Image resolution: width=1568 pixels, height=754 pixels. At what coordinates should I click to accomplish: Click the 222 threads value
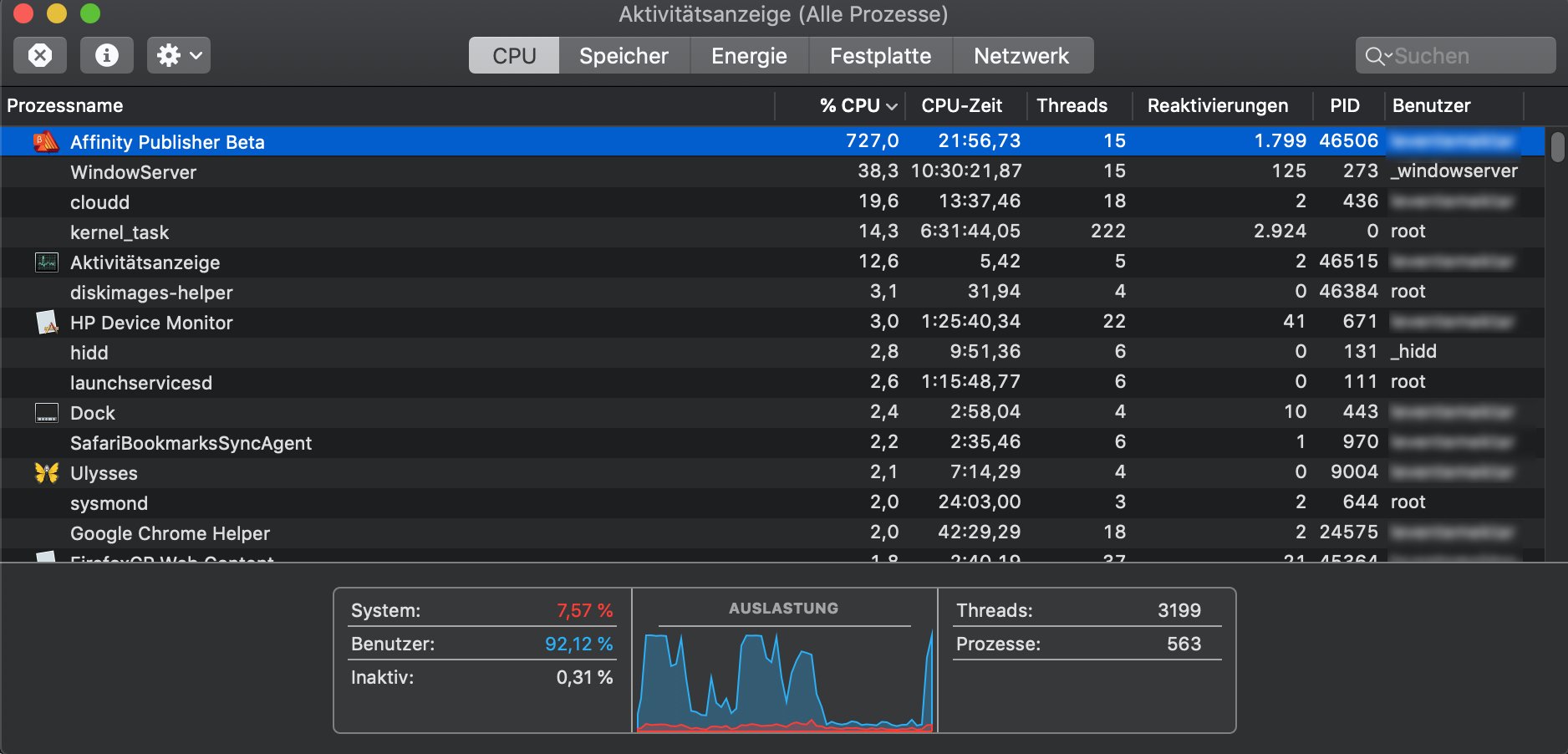[x=1108, y=231]
